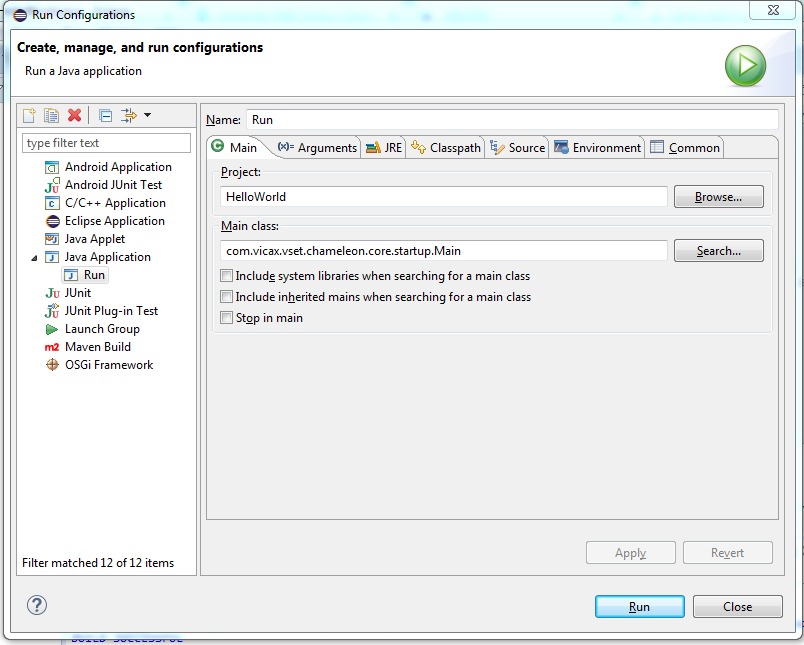Toggle Include inherited mains checkbox
Image resolution: width=804 pixels, height=645 pixels.
[227, 297]
